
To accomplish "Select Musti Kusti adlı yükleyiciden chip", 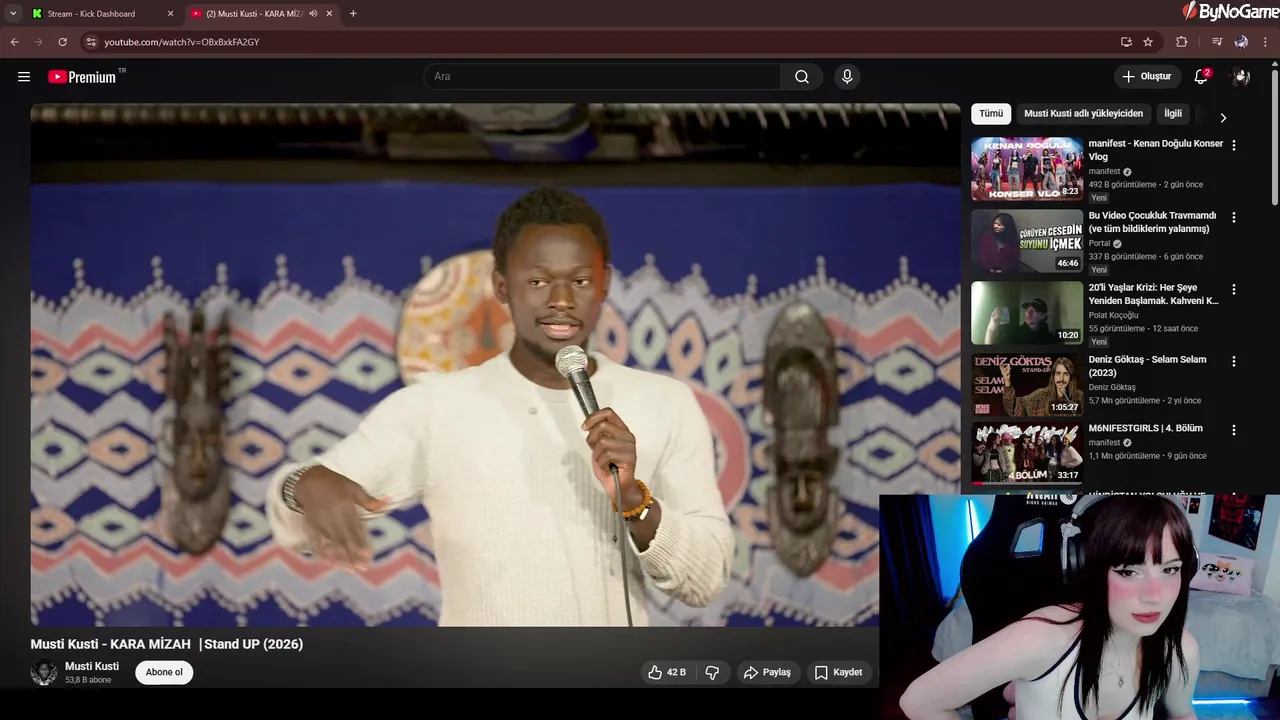I will coord(1083,114).
